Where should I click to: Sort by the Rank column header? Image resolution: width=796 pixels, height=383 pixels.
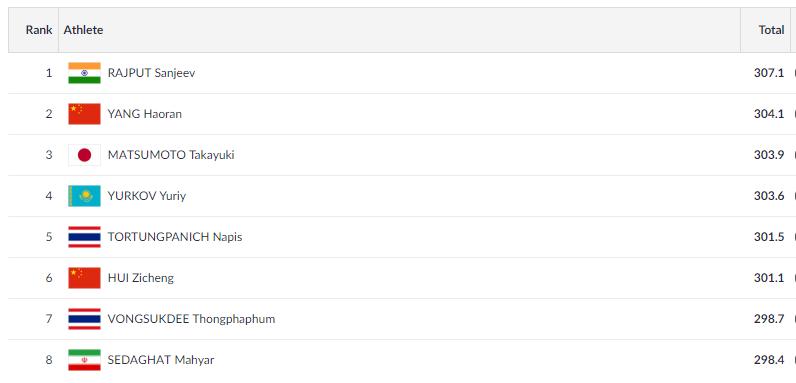pos(39,30)
